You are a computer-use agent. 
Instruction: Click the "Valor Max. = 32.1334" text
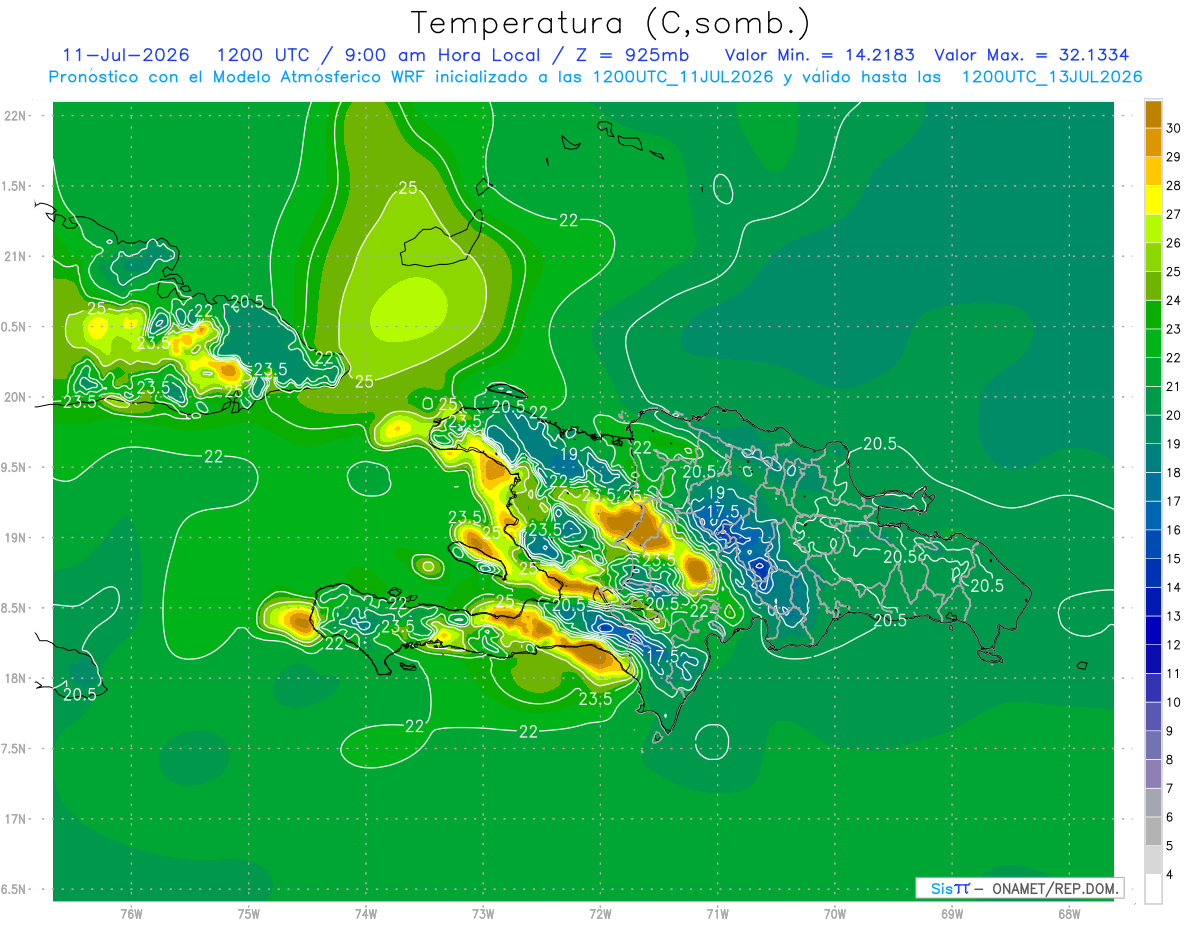point(1031,55)
